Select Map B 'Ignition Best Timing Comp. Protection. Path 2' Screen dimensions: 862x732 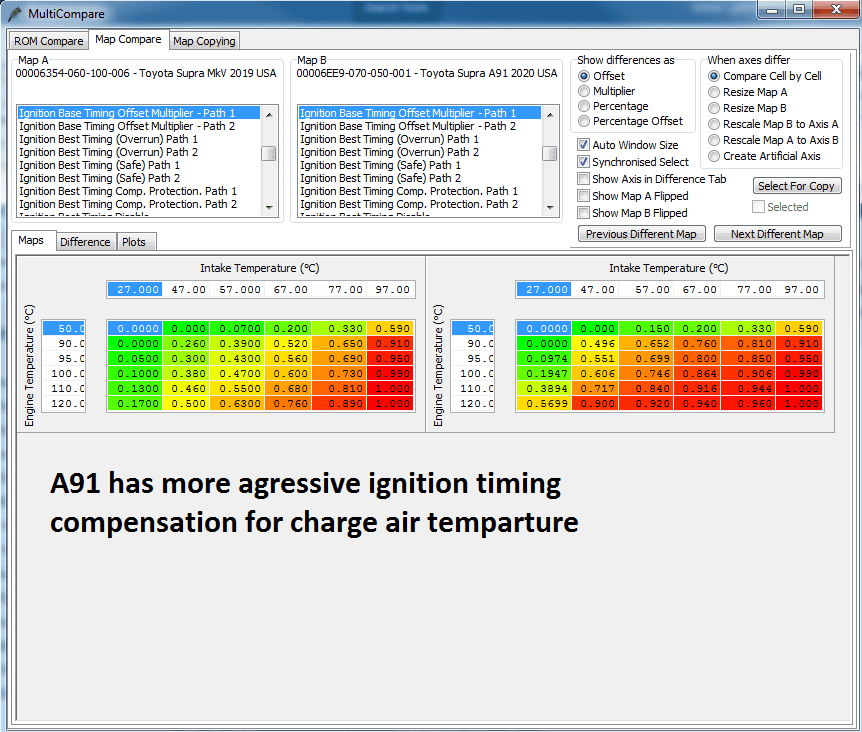pos(420,204)
